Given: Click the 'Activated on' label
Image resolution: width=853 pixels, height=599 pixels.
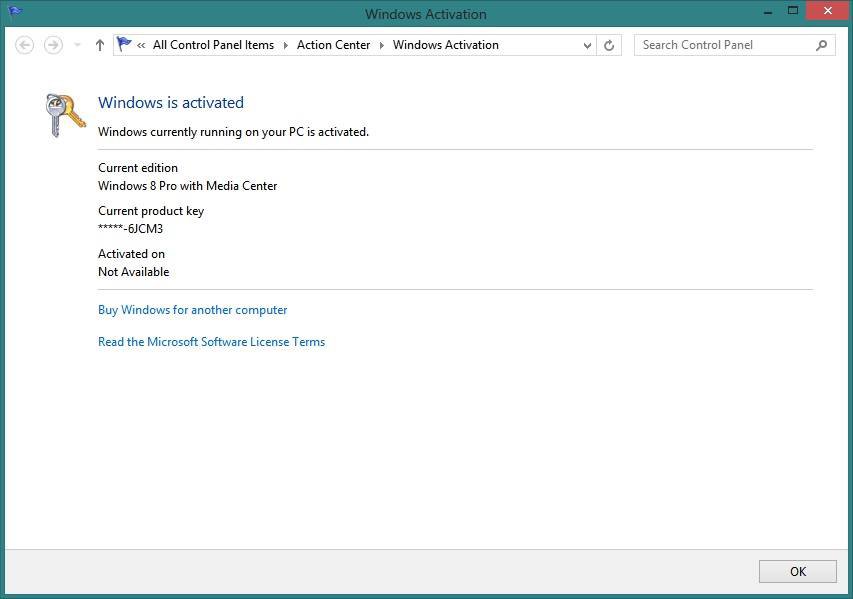Looking at the screenshot, I should pyautogui.click(x=131, y=254).
